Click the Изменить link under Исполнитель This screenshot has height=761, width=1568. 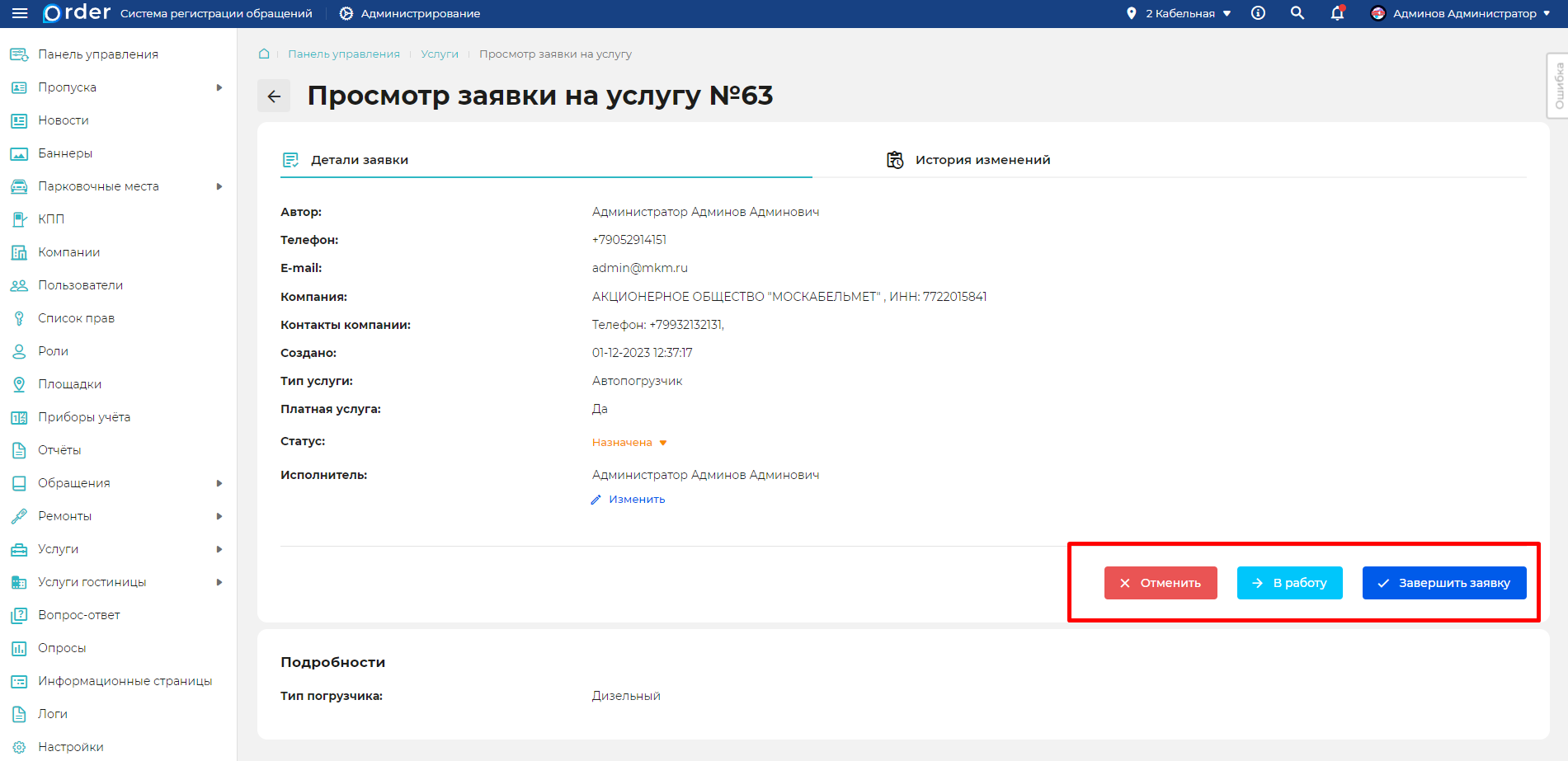pos(636,499)
